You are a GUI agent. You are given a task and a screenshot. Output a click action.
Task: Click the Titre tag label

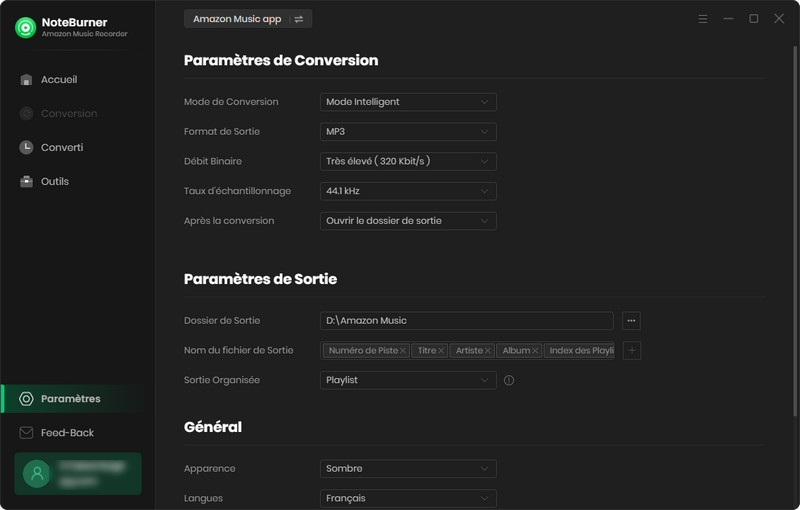pyautogui.click(x=427, y=351)
